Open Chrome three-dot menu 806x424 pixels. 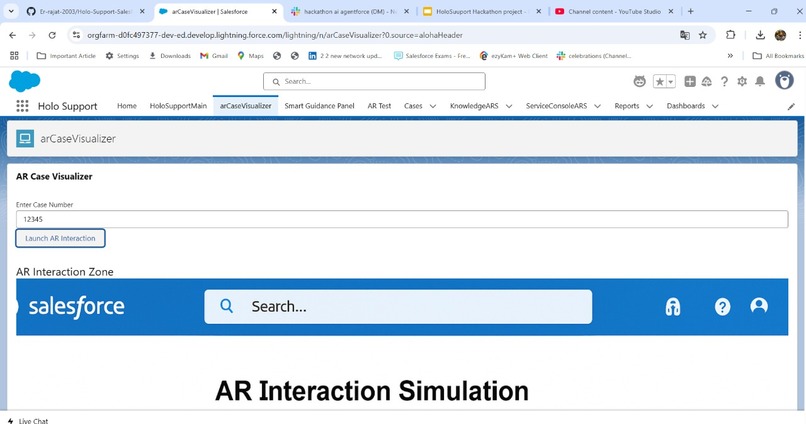(x=800, y=35)
